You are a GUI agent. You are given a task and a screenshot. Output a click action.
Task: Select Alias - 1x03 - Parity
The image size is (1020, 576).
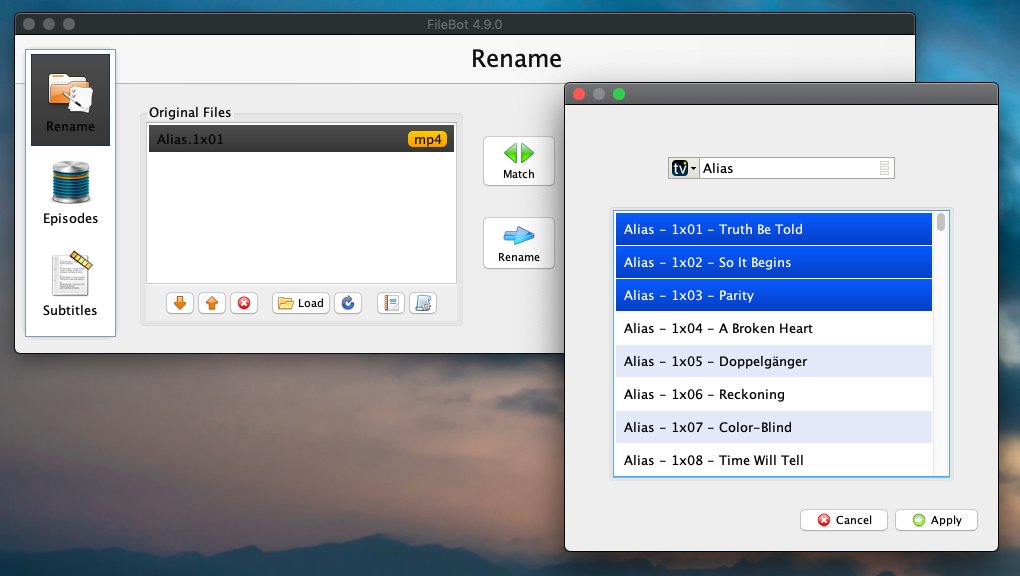point(773,295)
